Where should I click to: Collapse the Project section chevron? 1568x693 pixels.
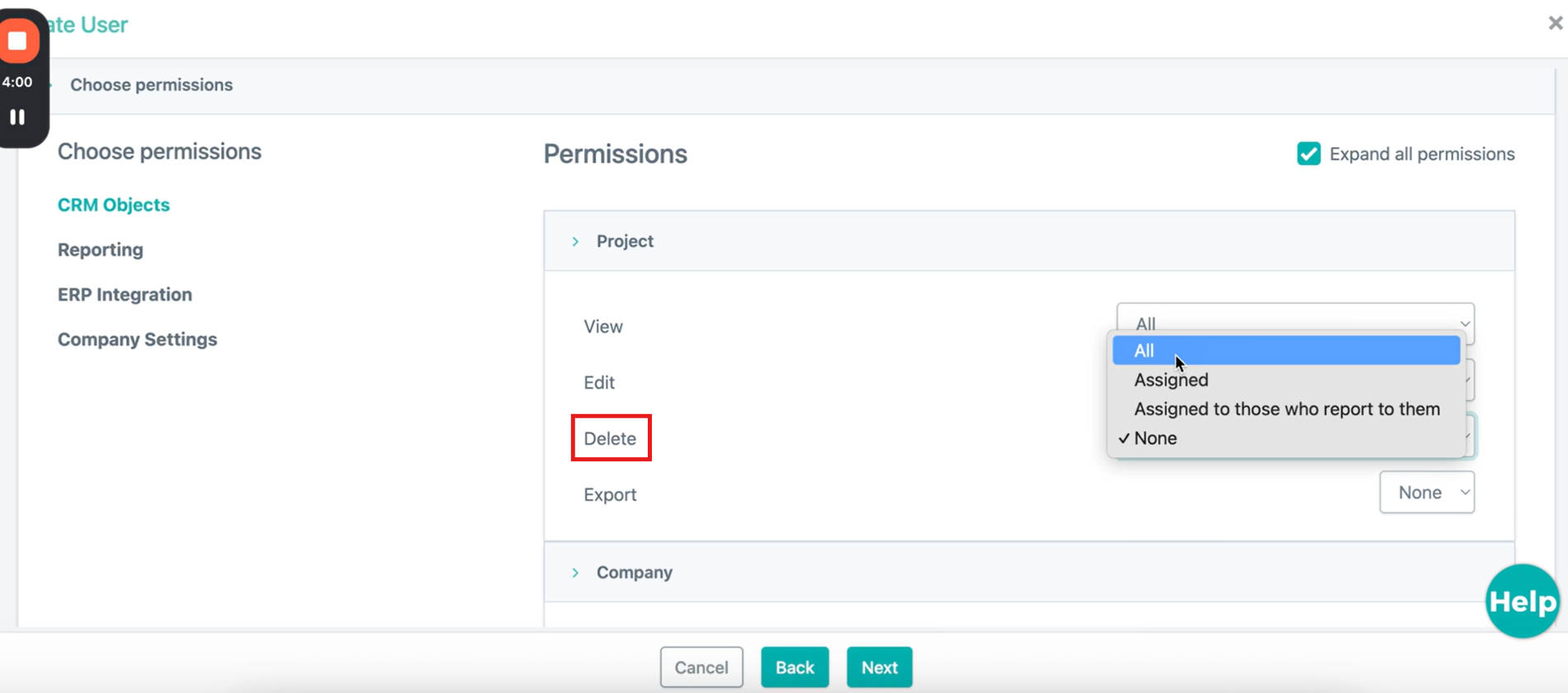pyautogui.click(x=576, y=242)
